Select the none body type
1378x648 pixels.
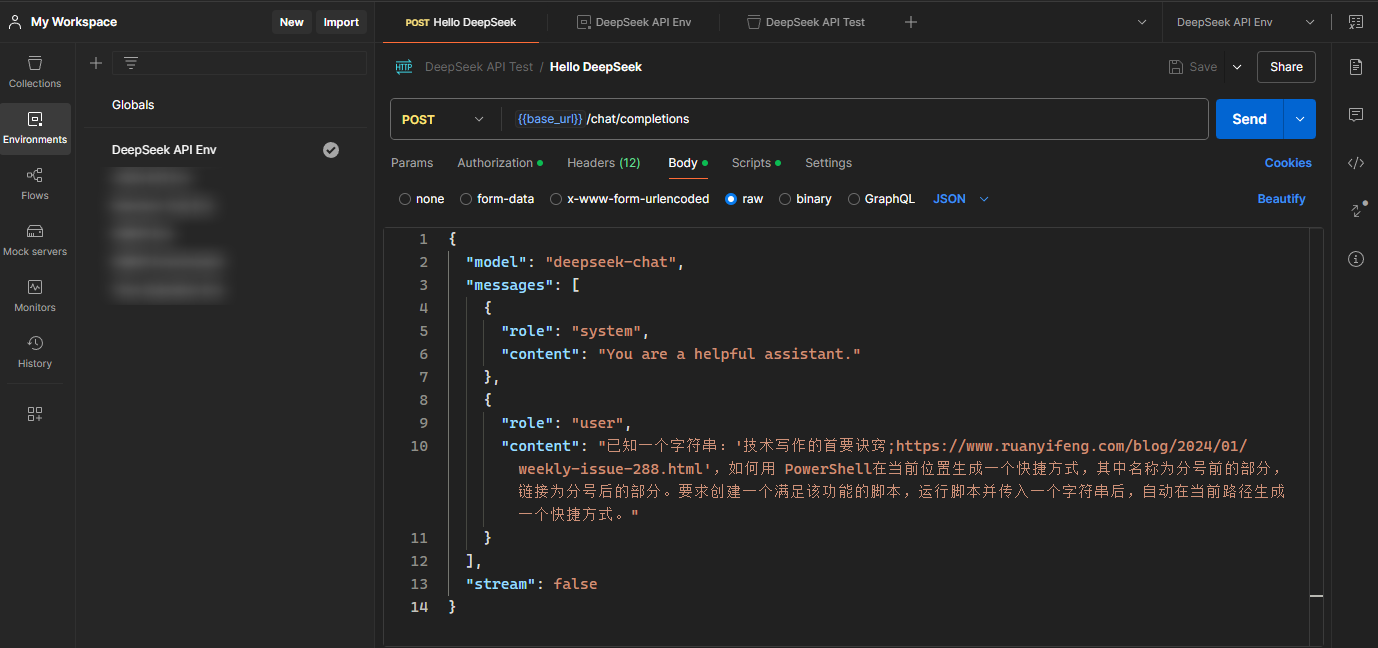click(x=405, y=199)
